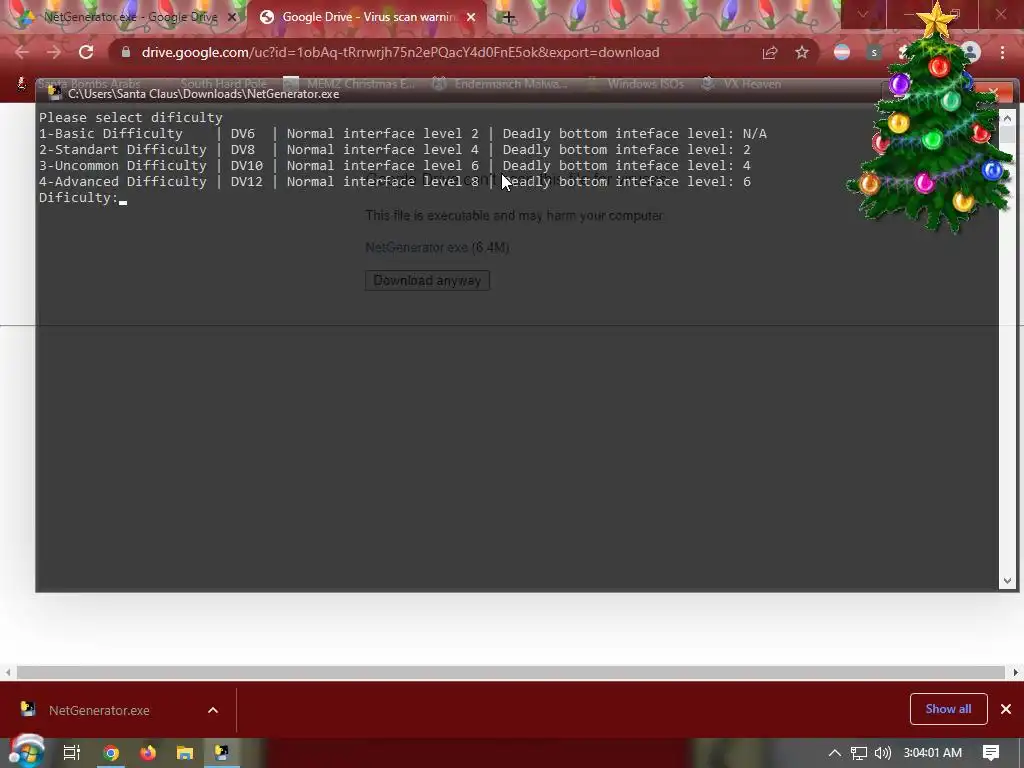Click the console scrollbar down arrow
Image resolution: width=1024 pixels, height=768 pixels.
click(x=1007, y=581)
